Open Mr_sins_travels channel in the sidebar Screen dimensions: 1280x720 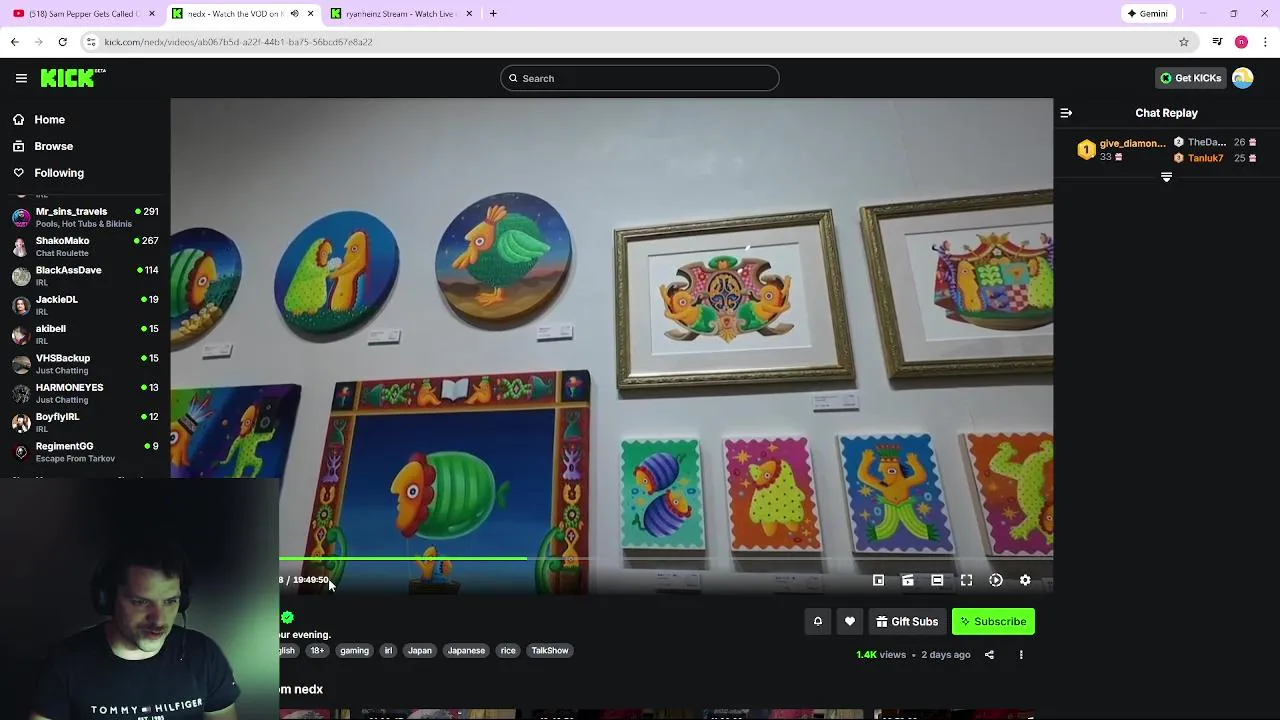tap(85, 217)
